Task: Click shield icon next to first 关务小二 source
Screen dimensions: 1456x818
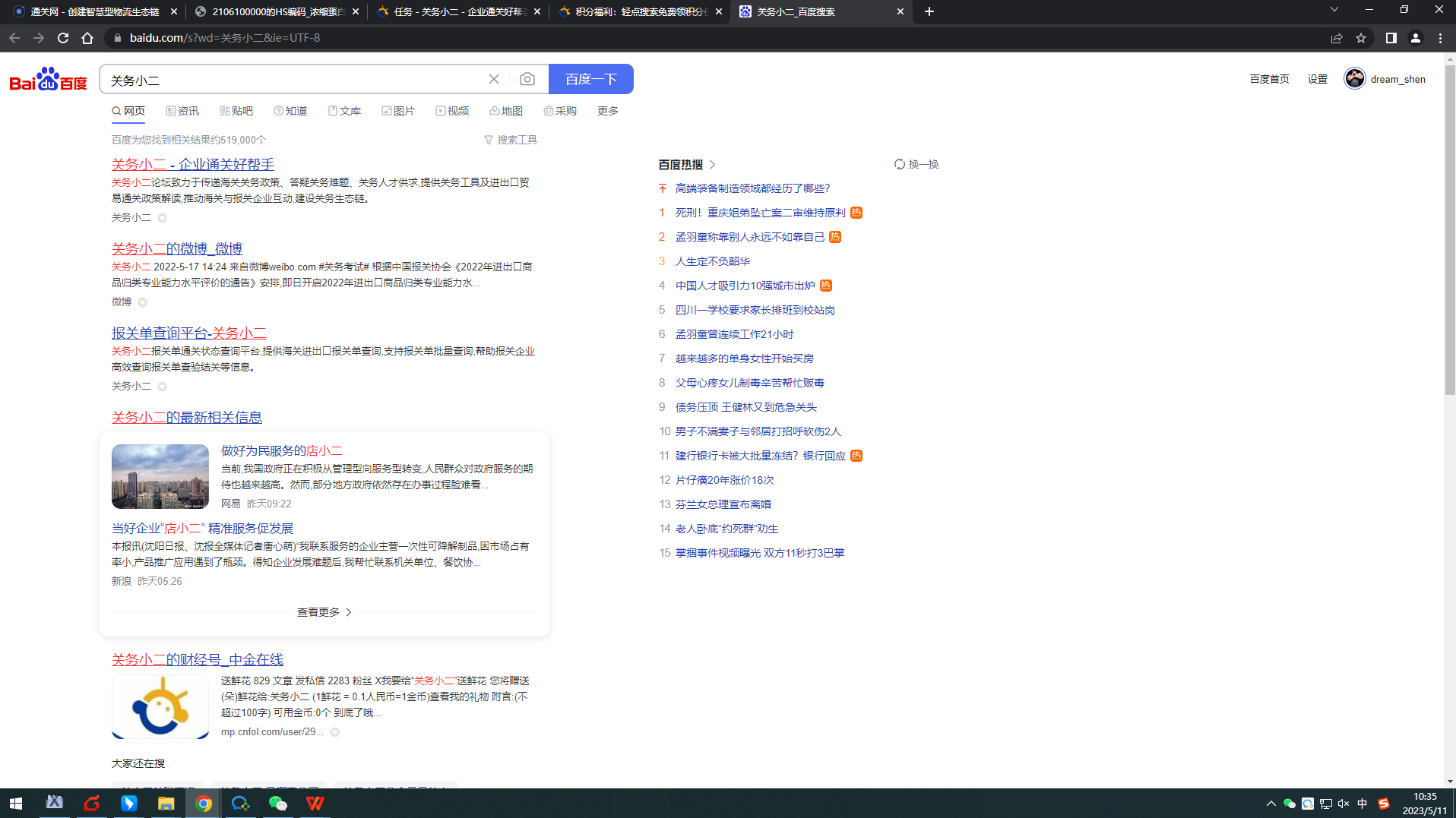Action: pos(162,218)
